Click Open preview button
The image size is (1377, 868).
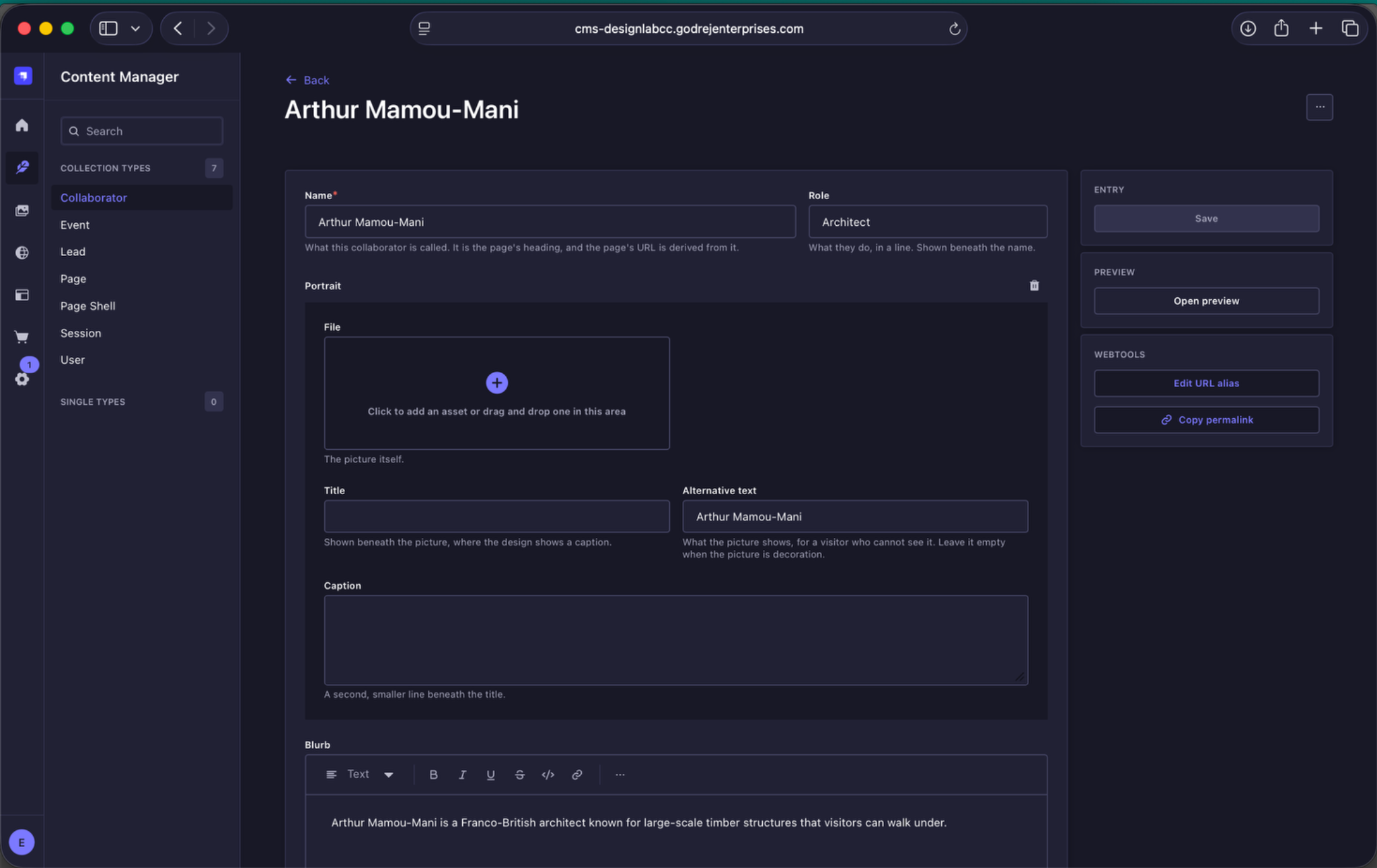click(1206, 301)
